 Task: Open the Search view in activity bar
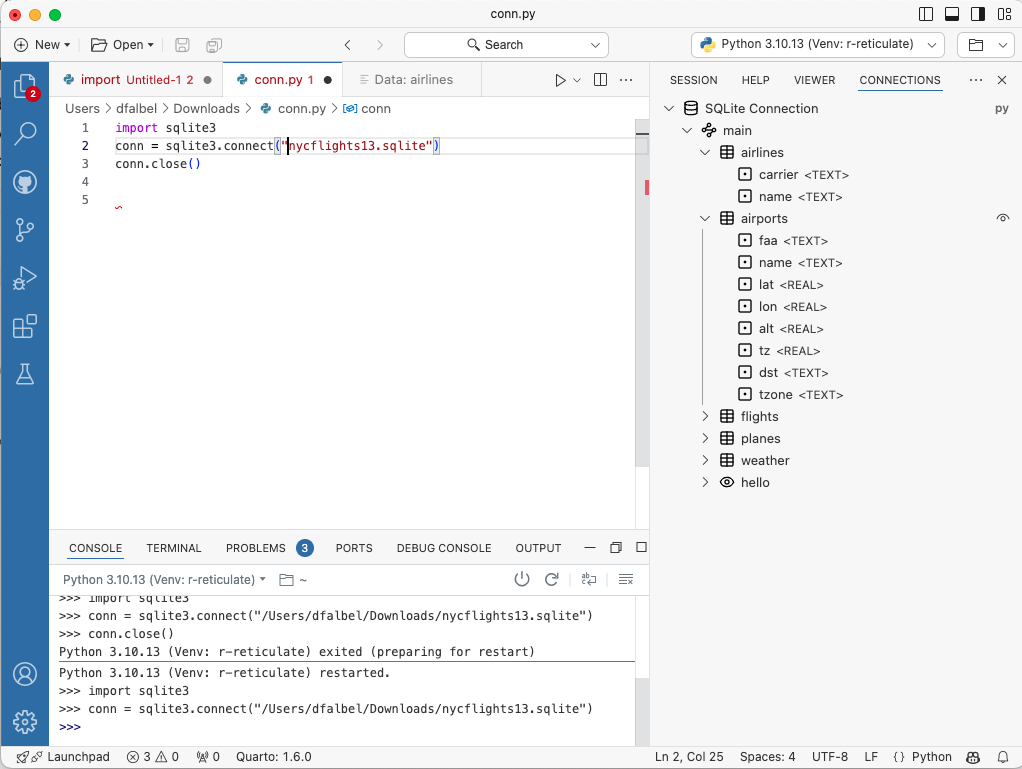pos(25,134)
